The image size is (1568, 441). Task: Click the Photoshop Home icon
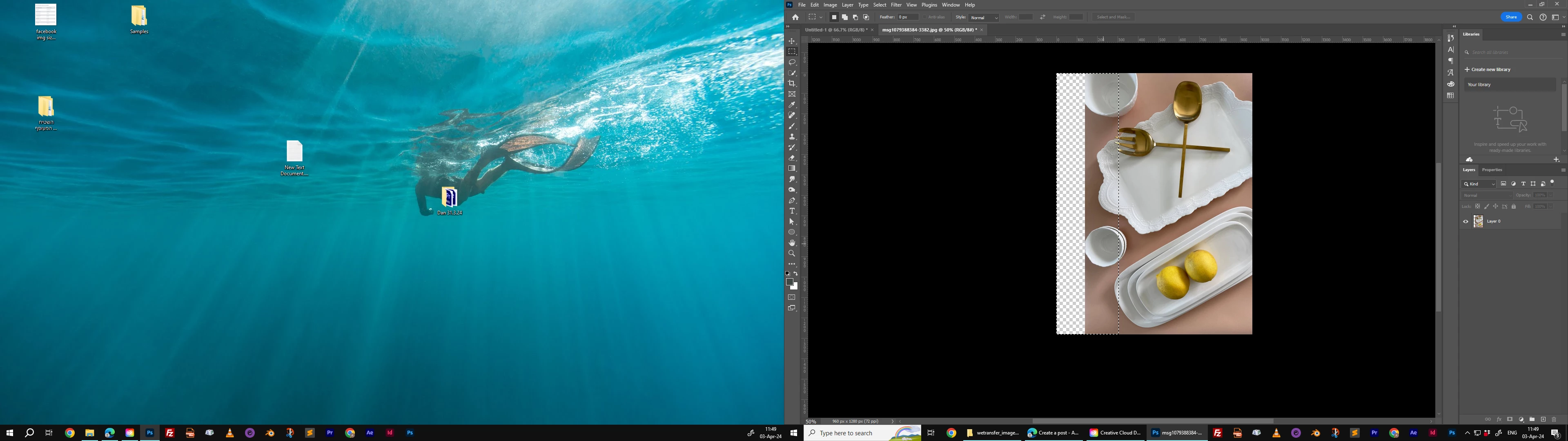[795, 17]
